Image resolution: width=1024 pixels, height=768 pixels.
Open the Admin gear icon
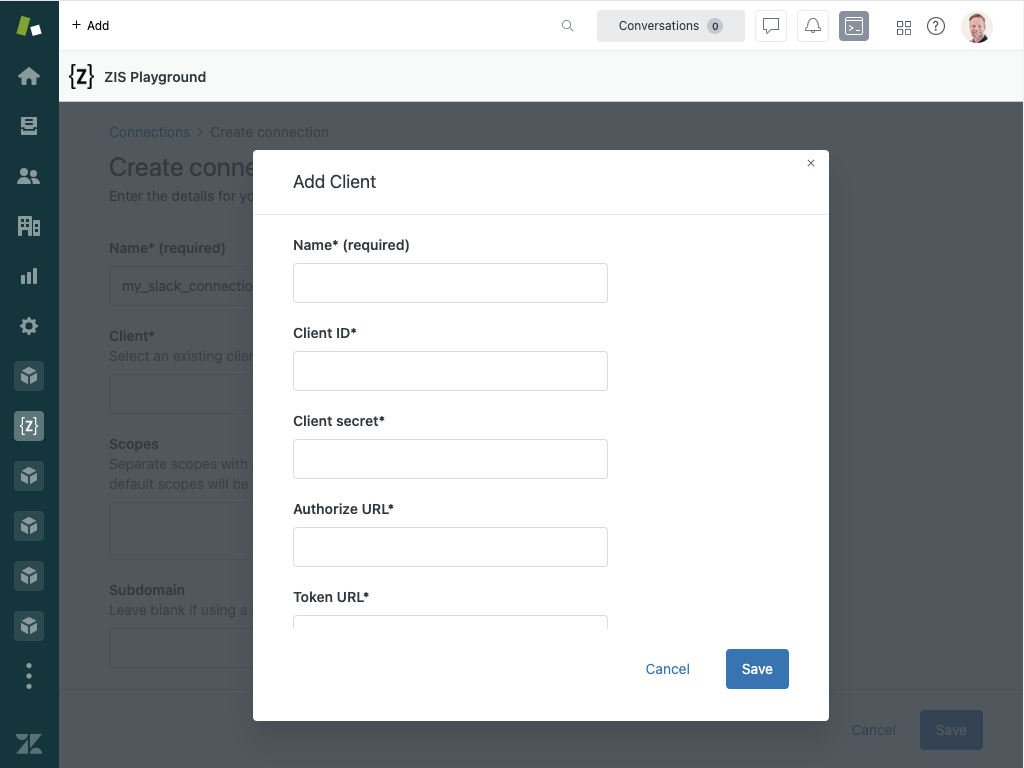coord(29,326)
